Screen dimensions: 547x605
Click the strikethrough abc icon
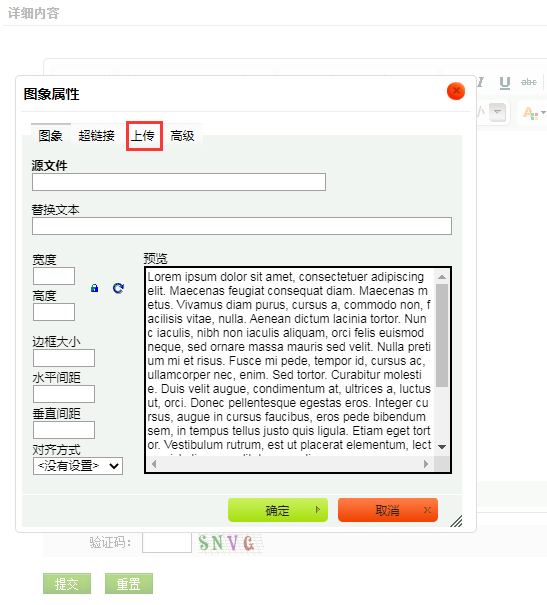click(x=529, y=82)
